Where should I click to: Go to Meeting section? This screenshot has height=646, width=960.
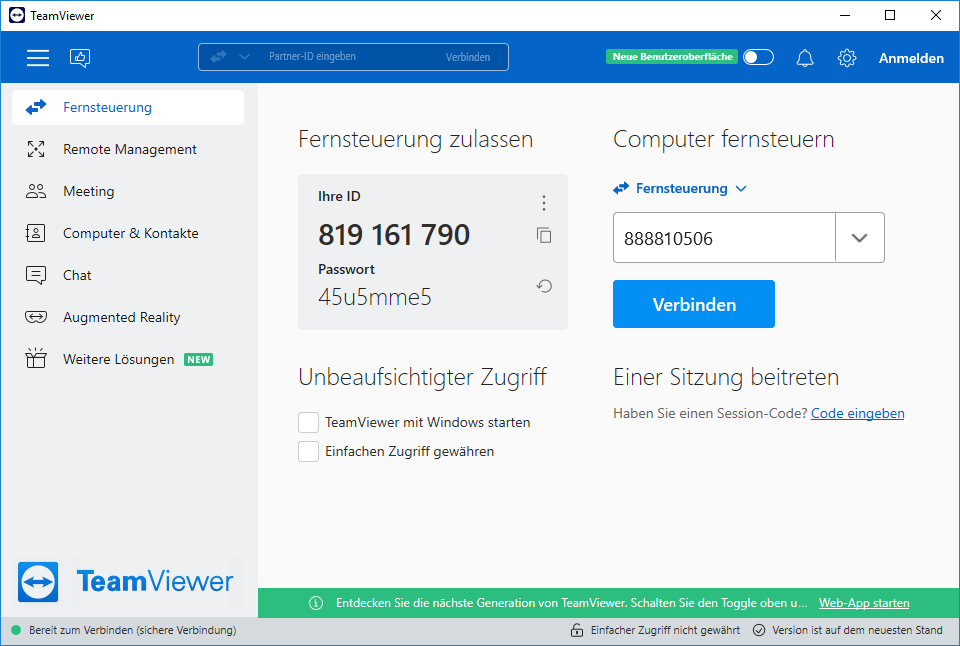tap(128, 191)
